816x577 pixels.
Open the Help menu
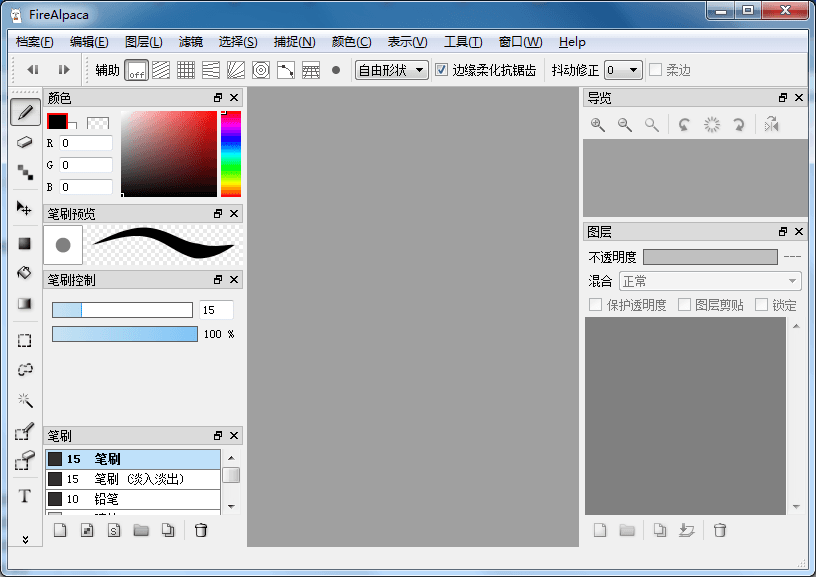point(572,42)
